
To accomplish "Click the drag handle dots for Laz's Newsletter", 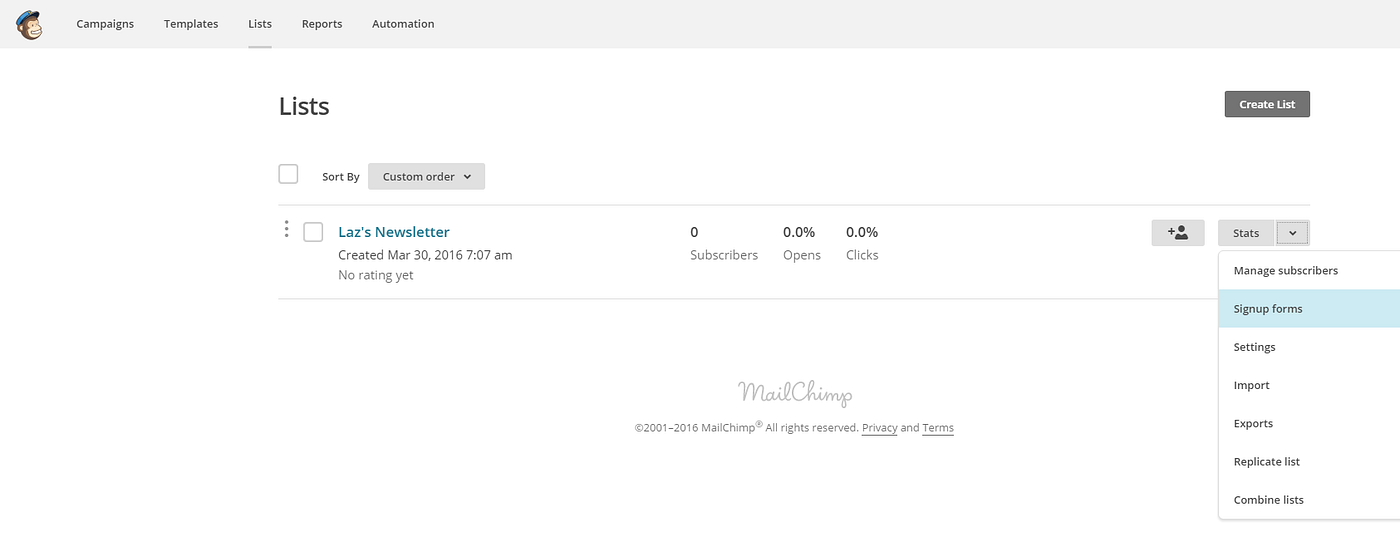I will click(x=286, y=230).
